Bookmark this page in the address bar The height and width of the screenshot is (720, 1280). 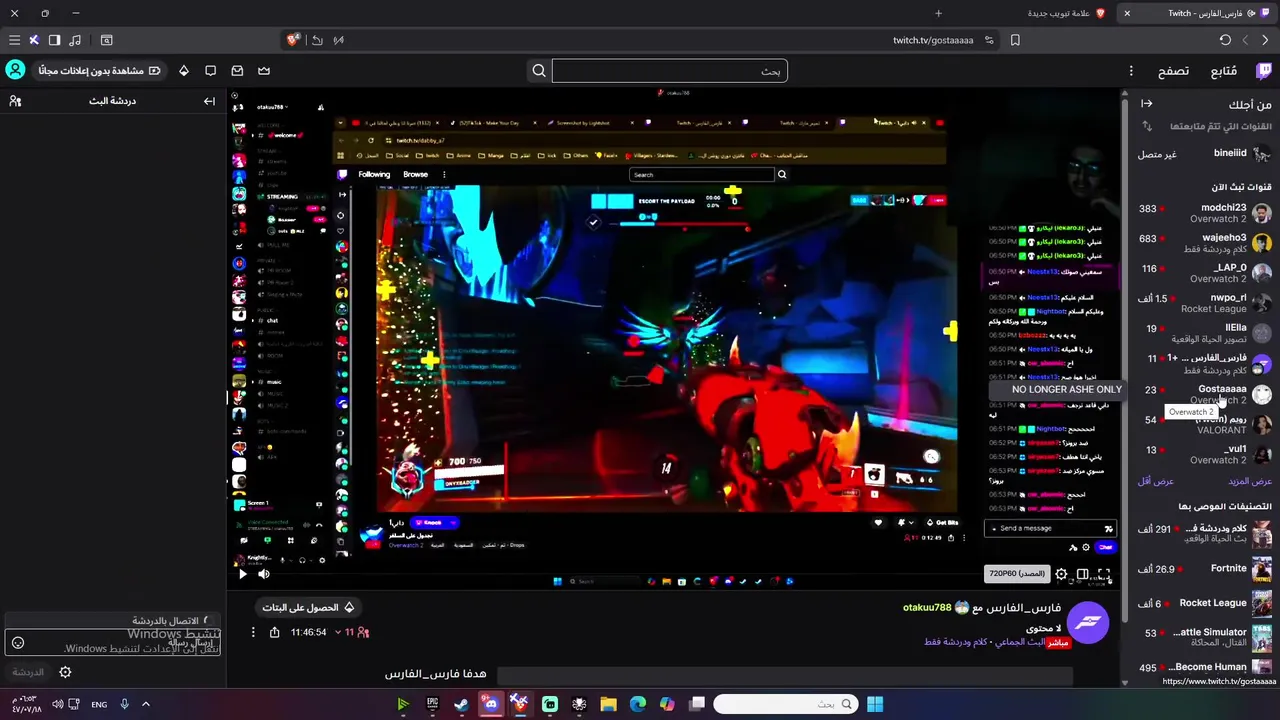coord(1015,40)
